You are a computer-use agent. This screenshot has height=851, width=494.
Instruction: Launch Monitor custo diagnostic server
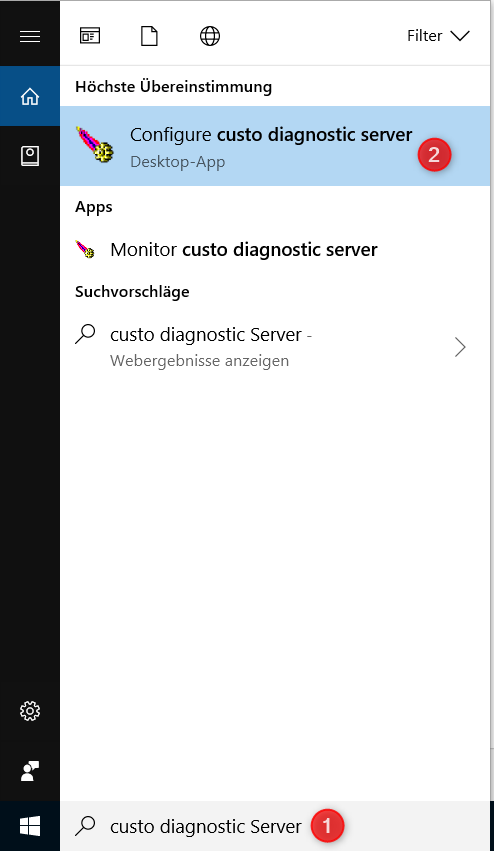[275, 250]
